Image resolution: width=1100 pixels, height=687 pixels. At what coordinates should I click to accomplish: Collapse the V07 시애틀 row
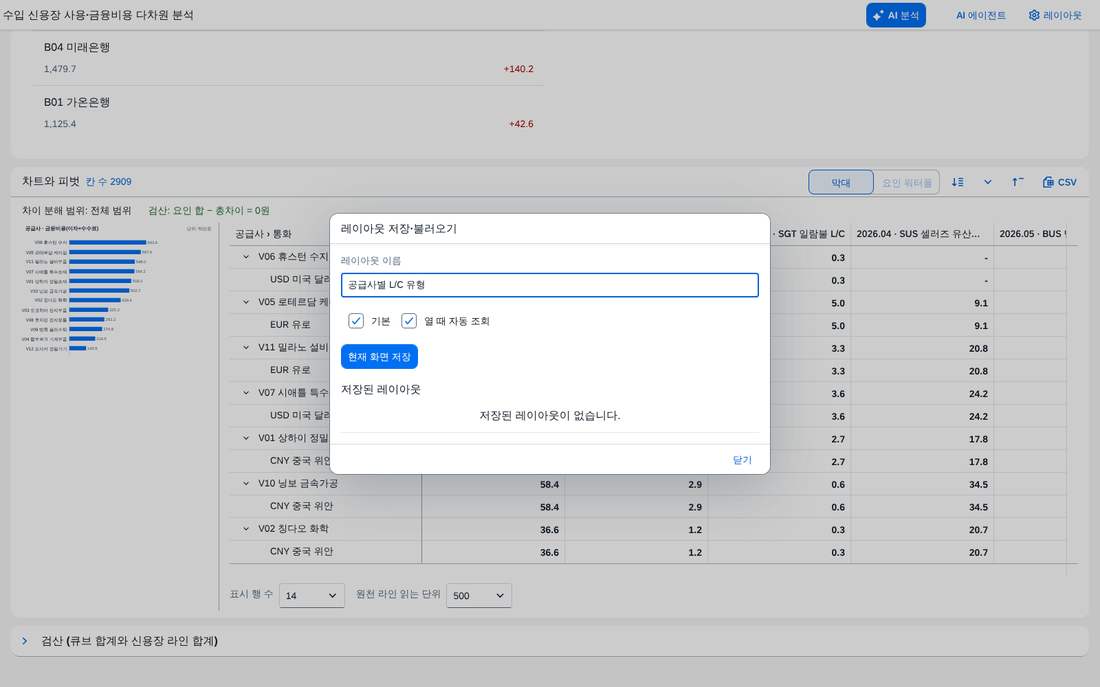(x=246, y=392)
